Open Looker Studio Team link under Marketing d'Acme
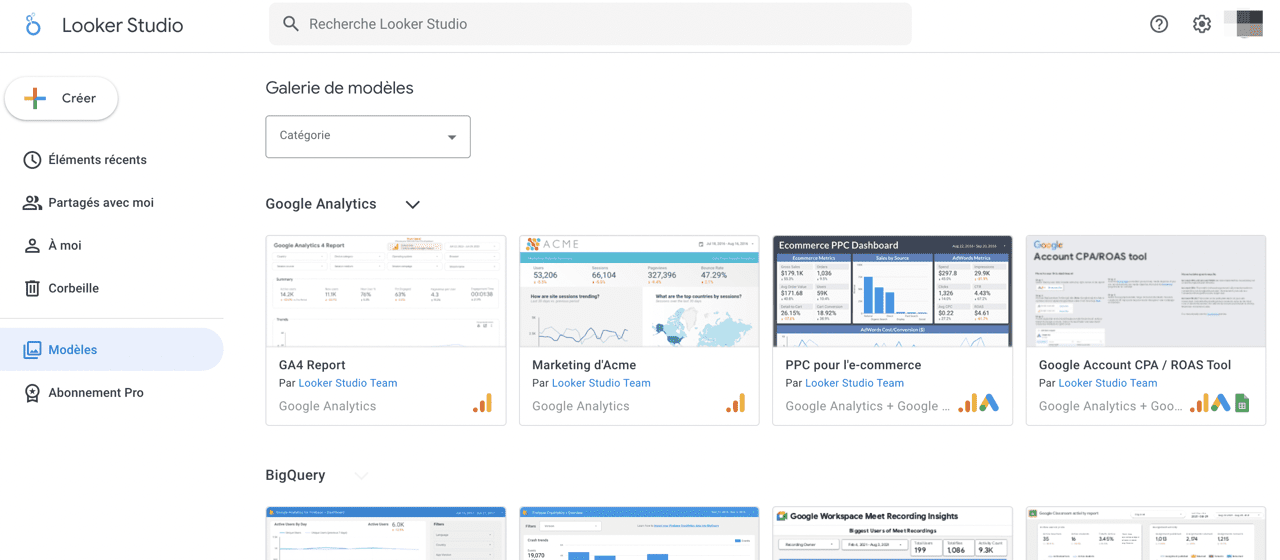The width and height of the screenshot is (1280, 560). 601,383
